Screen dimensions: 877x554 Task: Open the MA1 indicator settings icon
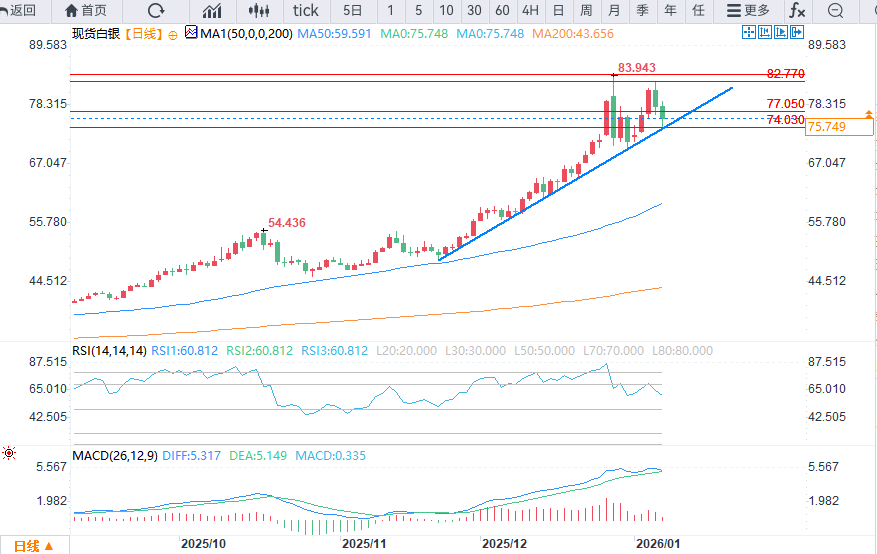coord(191,33)
